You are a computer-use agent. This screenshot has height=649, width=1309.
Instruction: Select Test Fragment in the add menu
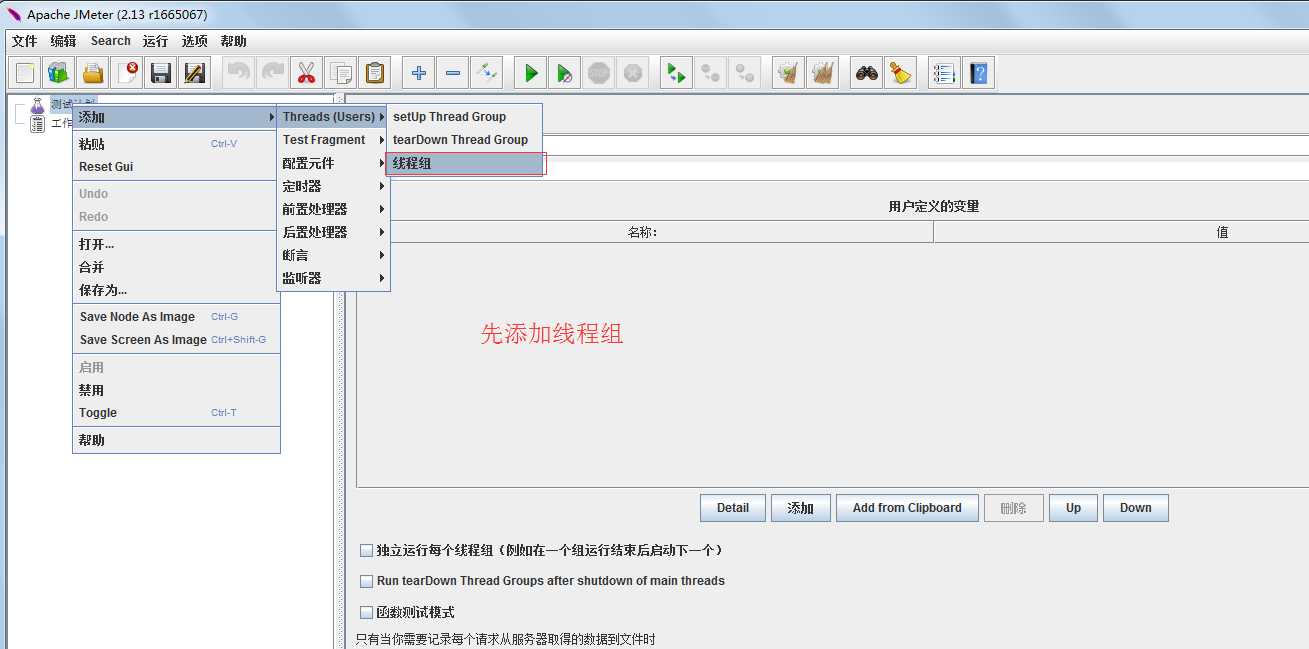333,140
